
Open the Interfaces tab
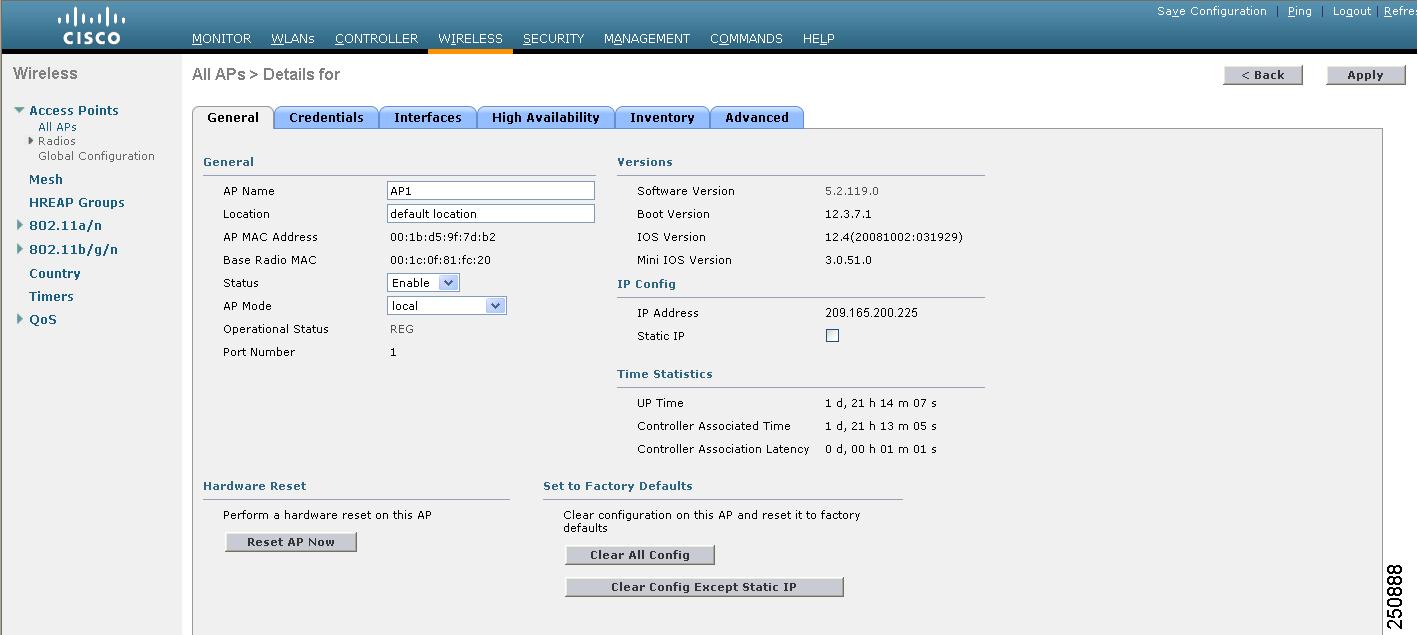[428, 117]
